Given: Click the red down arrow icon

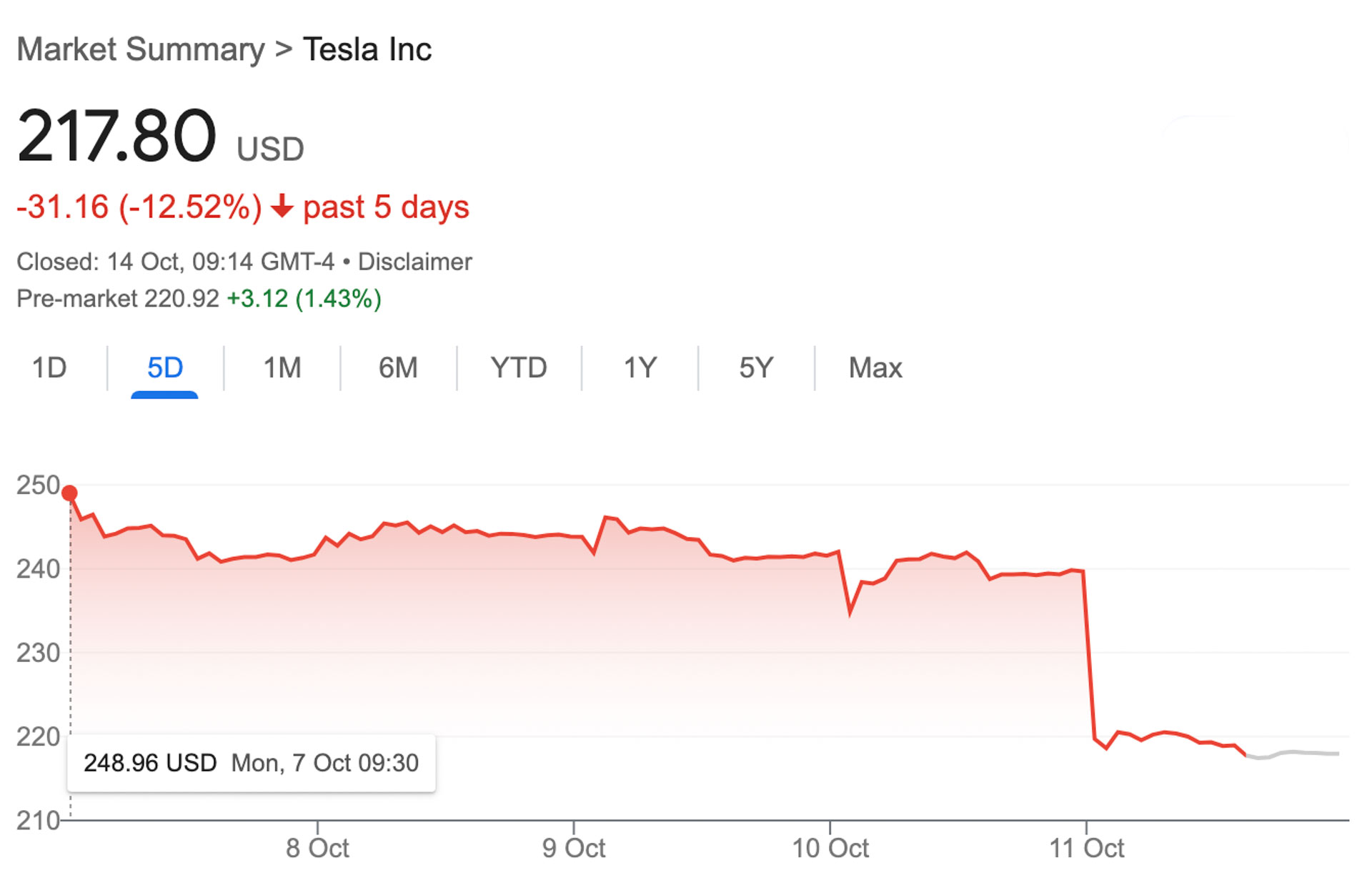Looking at the screenshot, I should click(282, 207).
